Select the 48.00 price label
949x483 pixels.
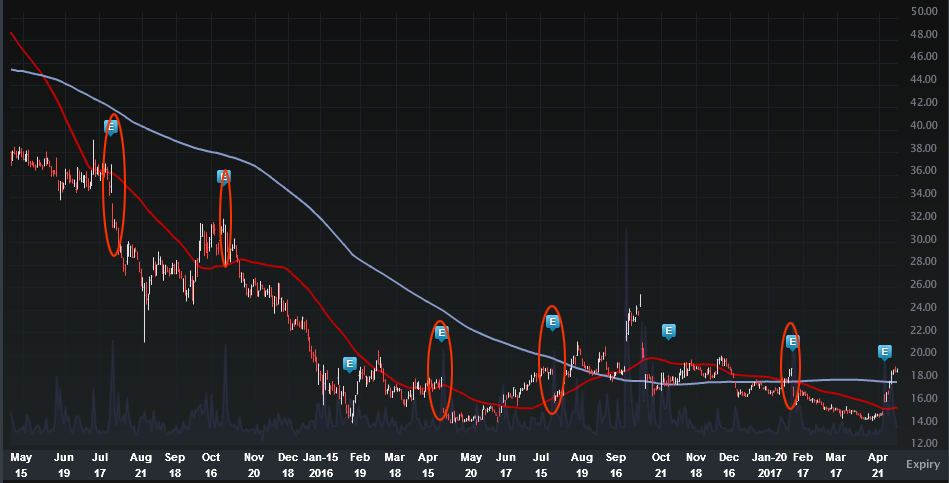[924, 34]
